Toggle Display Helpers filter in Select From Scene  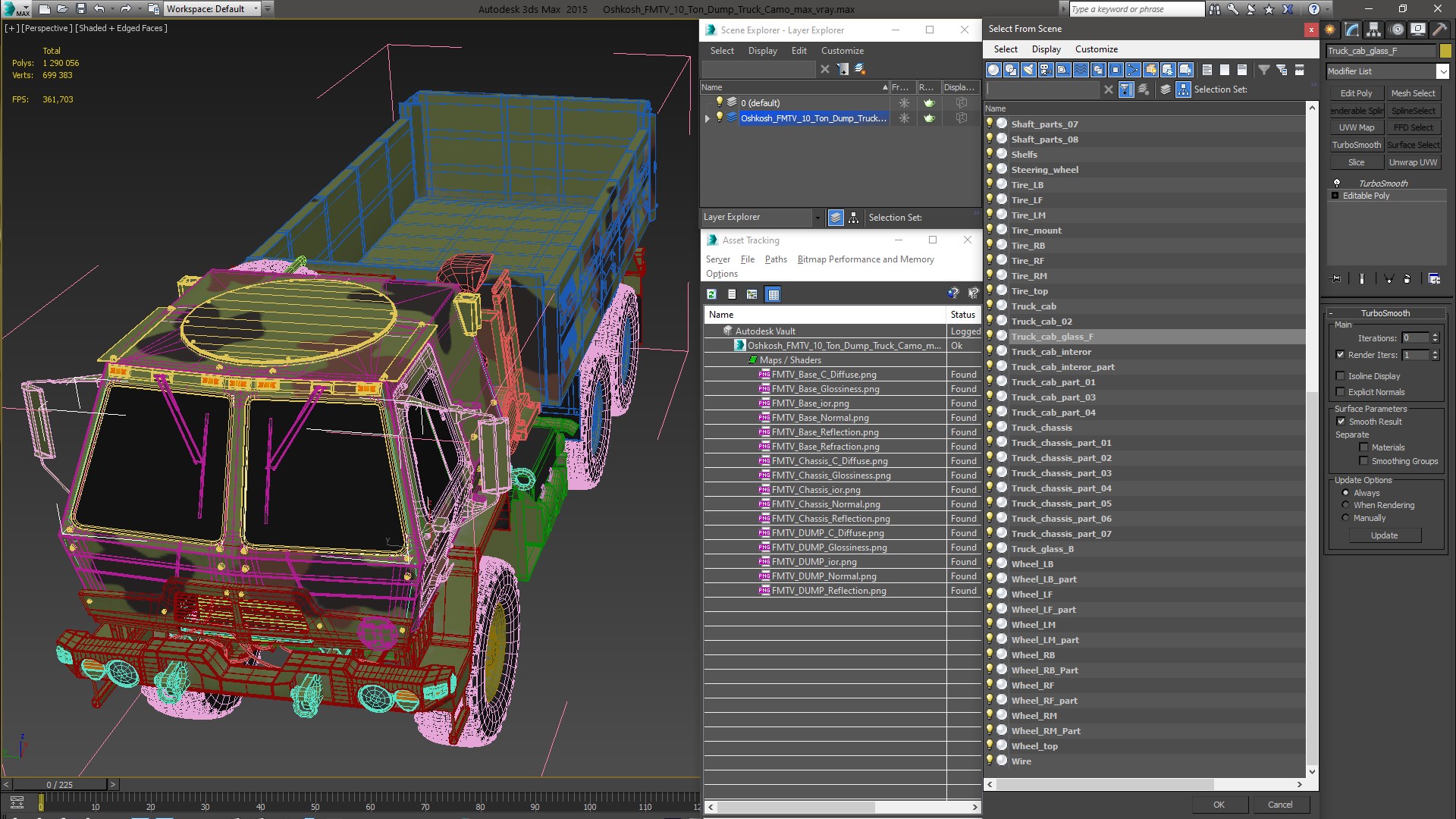[x=1063, y=70]
